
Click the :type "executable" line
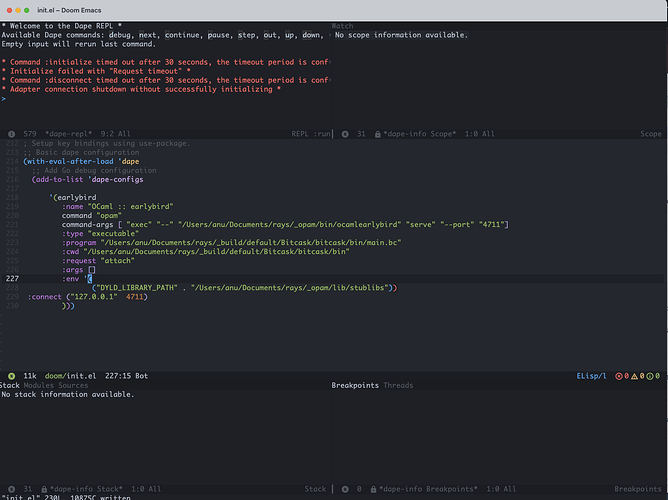click(101, 233)
